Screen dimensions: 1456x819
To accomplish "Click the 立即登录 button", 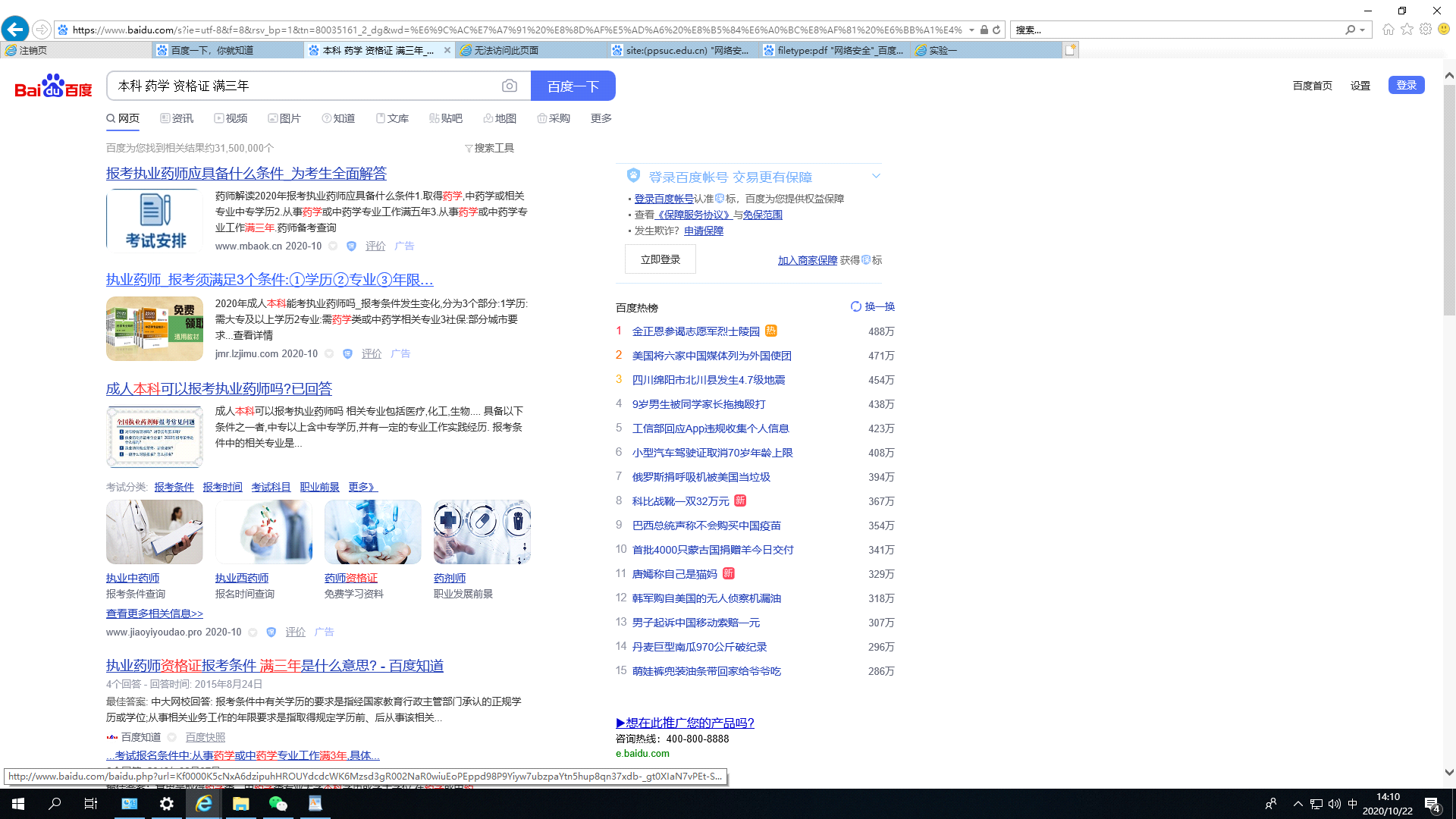I will (660, 259).
